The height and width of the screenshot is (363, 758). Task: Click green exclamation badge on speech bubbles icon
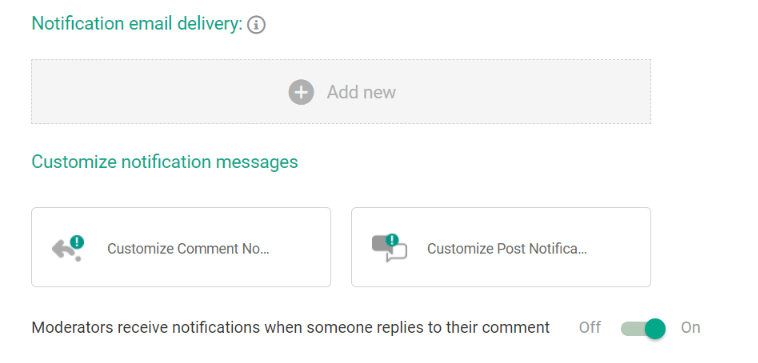click(392, 240)
